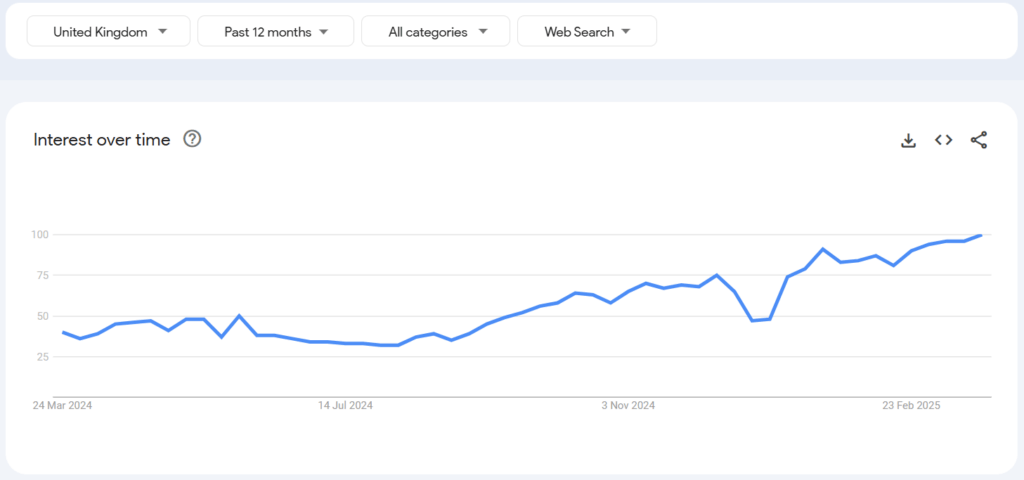Click the embed code icon
The width and height of the screenshot is (1024, 480).
943,140
